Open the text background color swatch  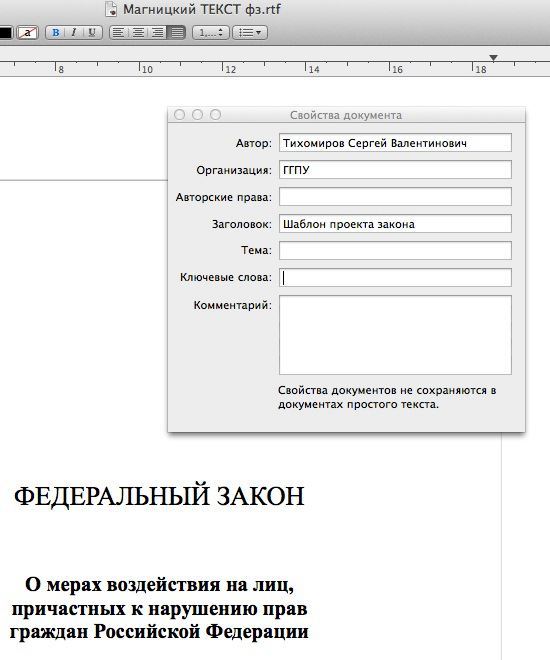27,32
